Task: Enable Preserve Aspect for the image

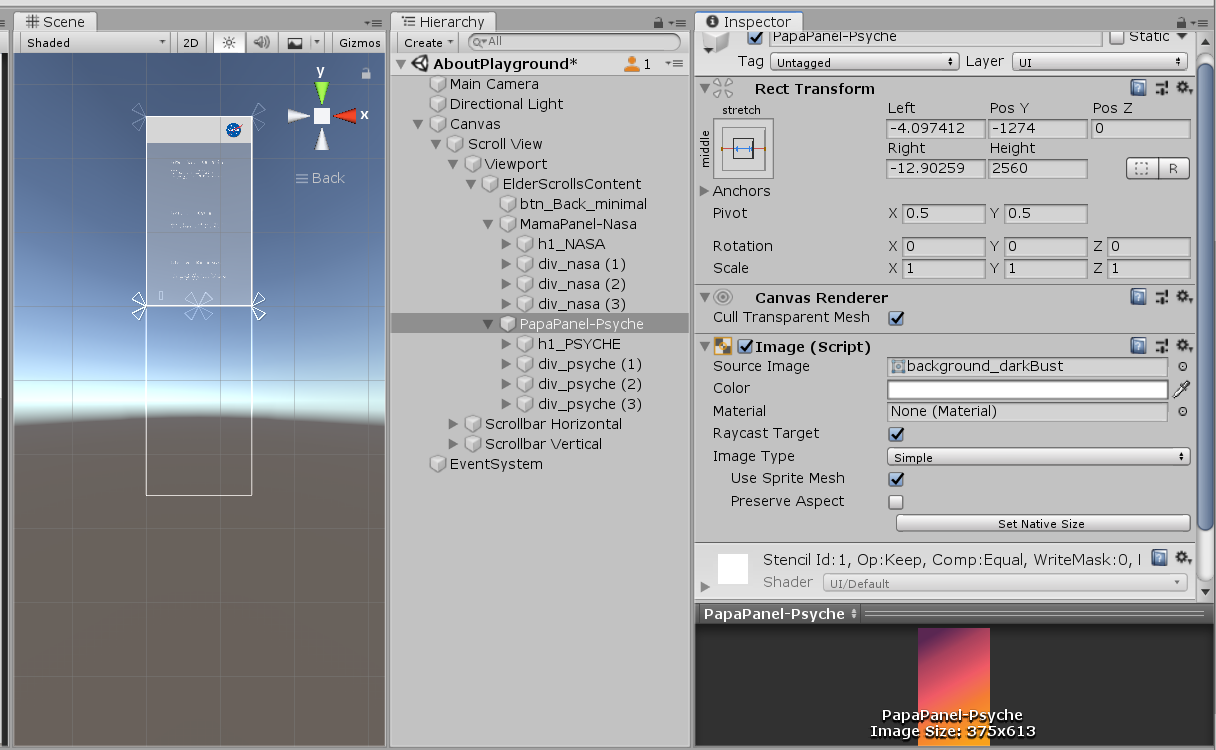Action: pos(896,501)
